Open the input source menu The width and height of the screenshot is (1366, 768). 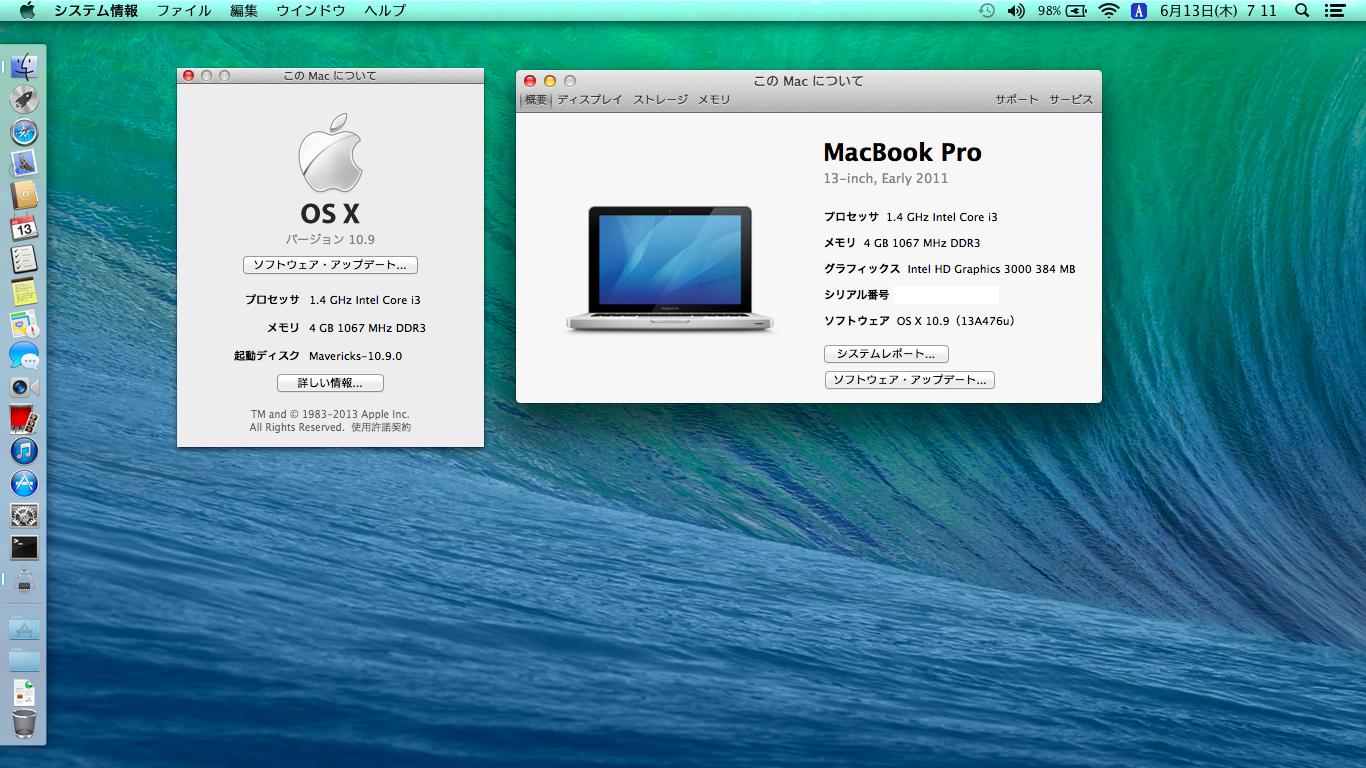click(1139, 10)
